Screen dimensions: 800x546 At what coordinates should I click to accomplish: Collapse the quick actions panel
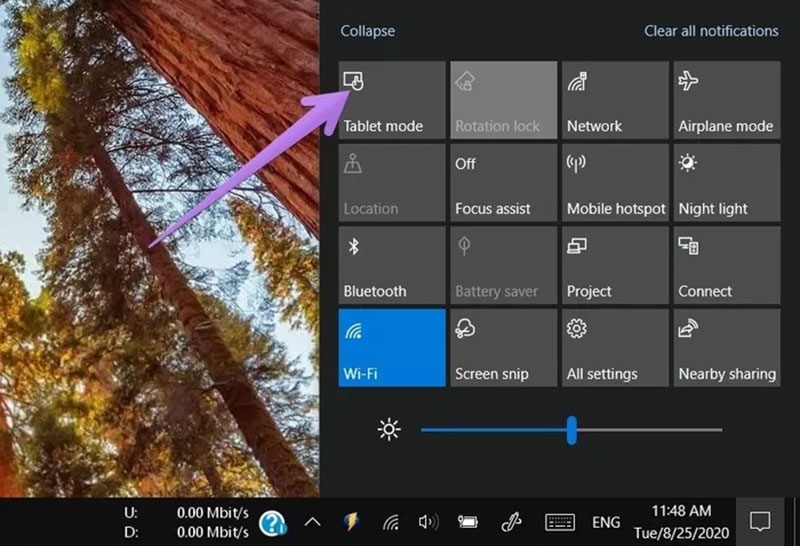367,31
